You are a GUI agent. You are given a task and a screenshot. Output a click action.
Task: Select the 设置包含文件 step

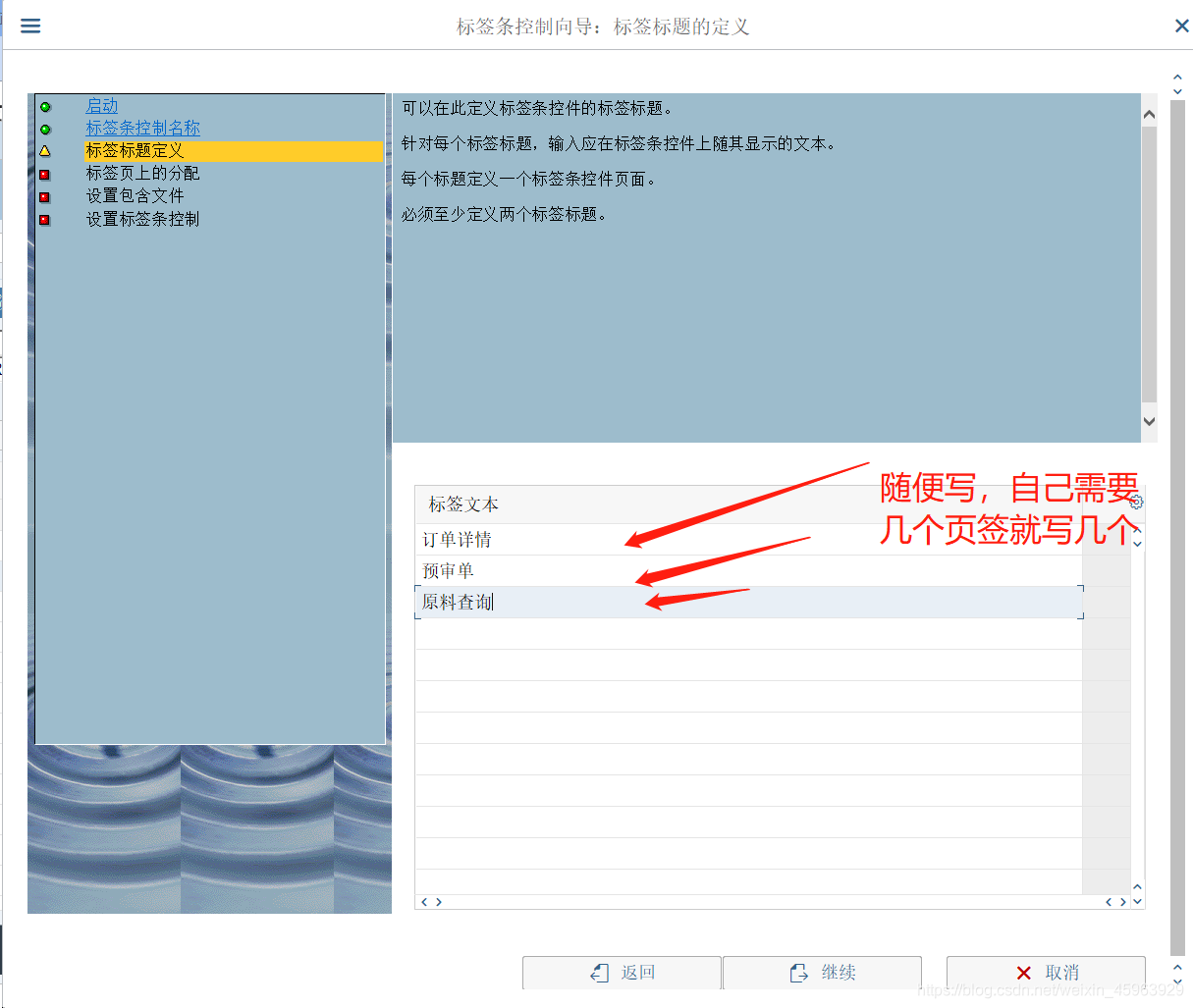(x=135, y=195)
